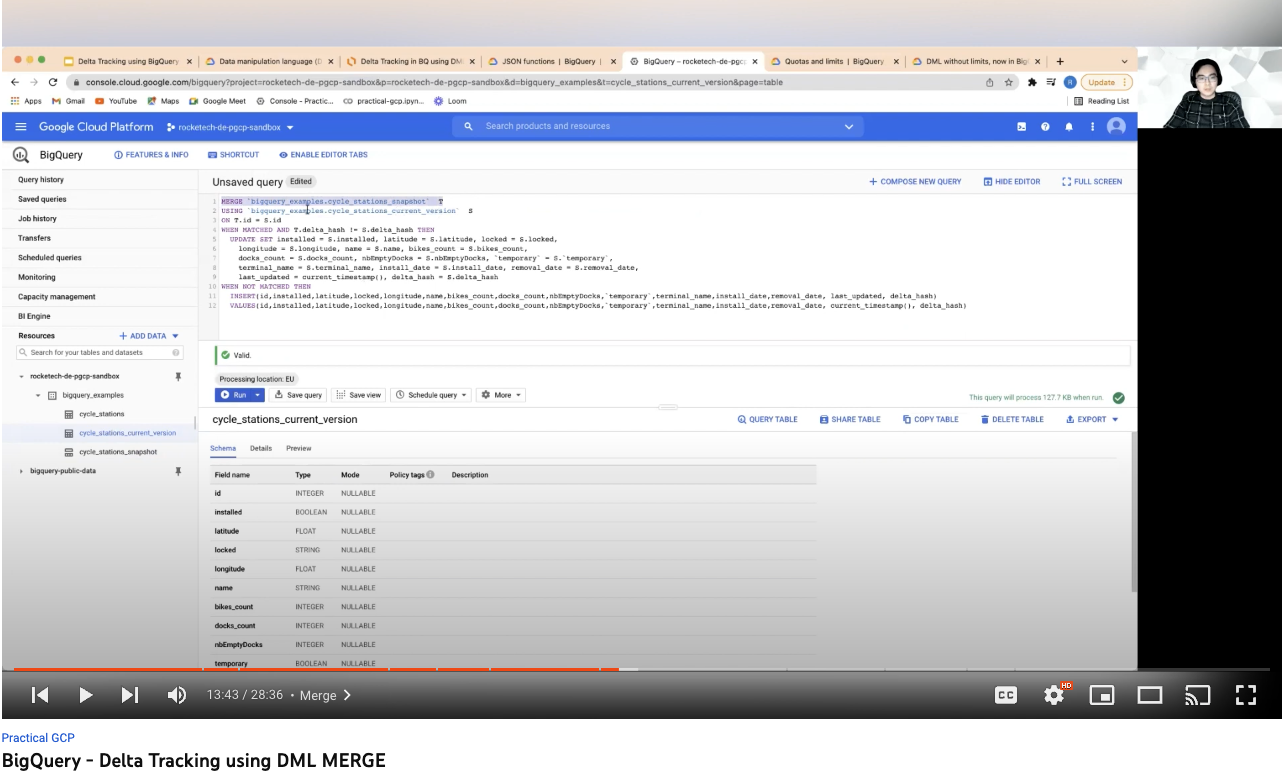Click the browser reload button

(x=53, y=82)
